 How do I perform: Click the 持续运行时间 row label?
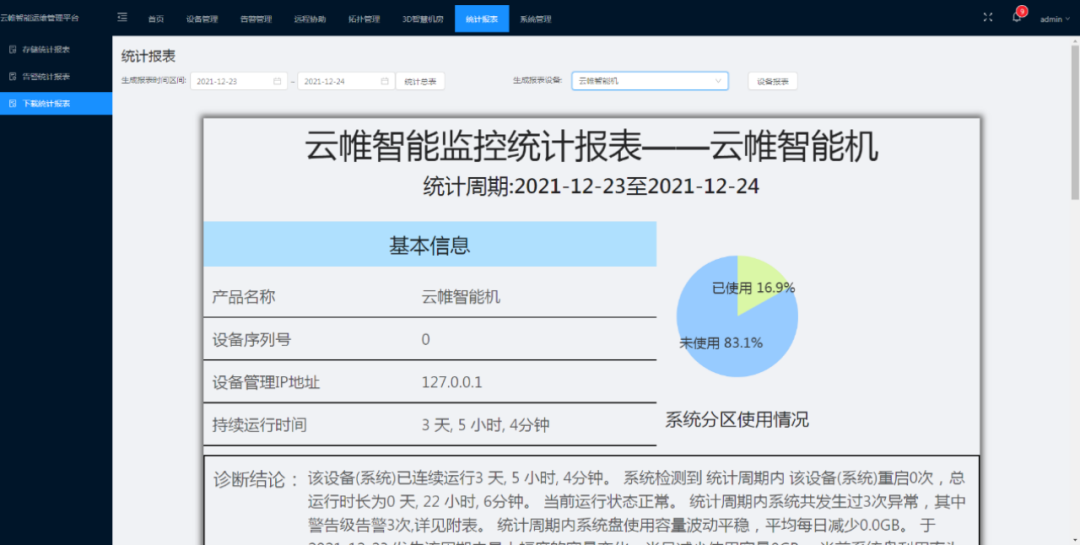click(259, 425)
